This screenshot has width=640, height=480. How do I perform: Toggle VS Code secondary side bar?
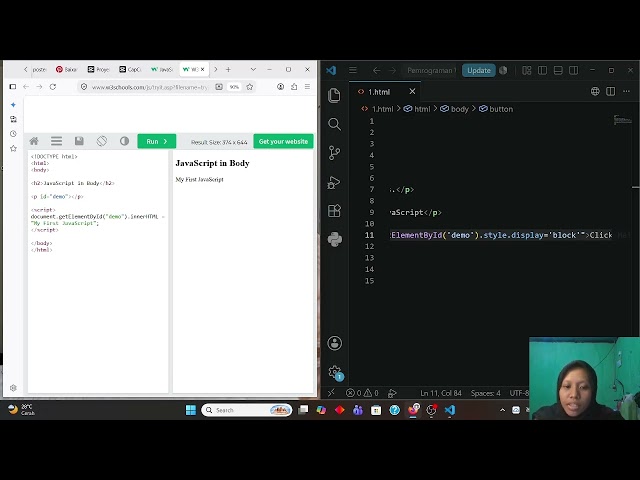click(x=573, y=71)
